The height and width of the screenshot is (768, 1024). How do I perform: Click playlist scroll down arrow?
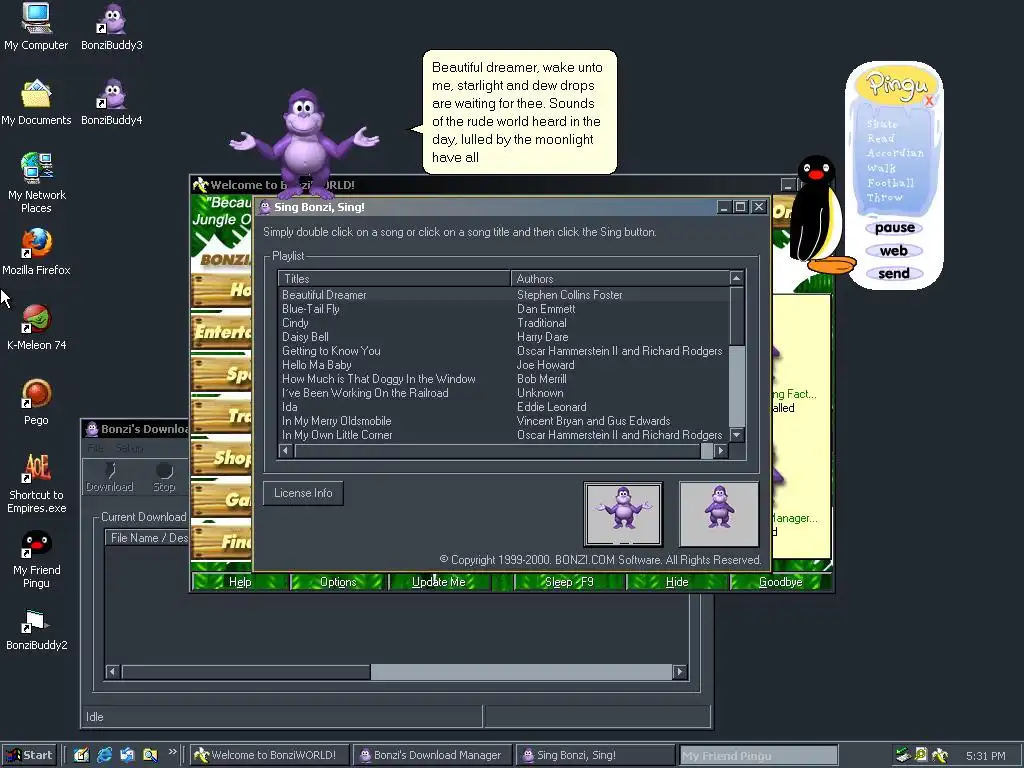pos(737,435)
